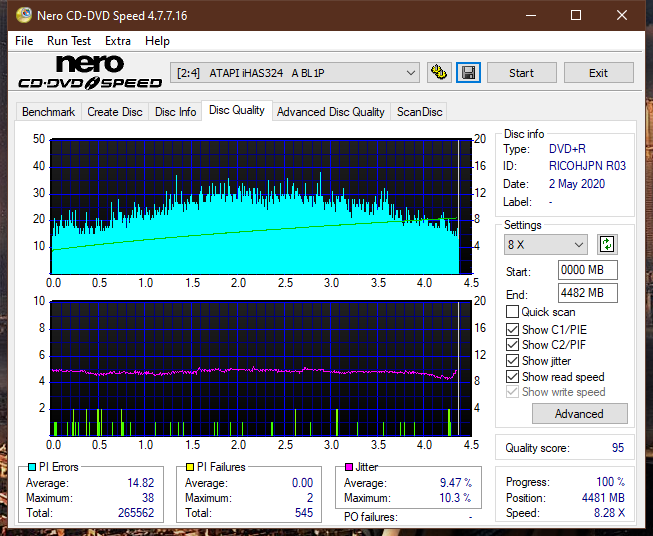653x536 pixels.
Task: Click the Start position 0000 MB field
Action: tap(588, 270)
